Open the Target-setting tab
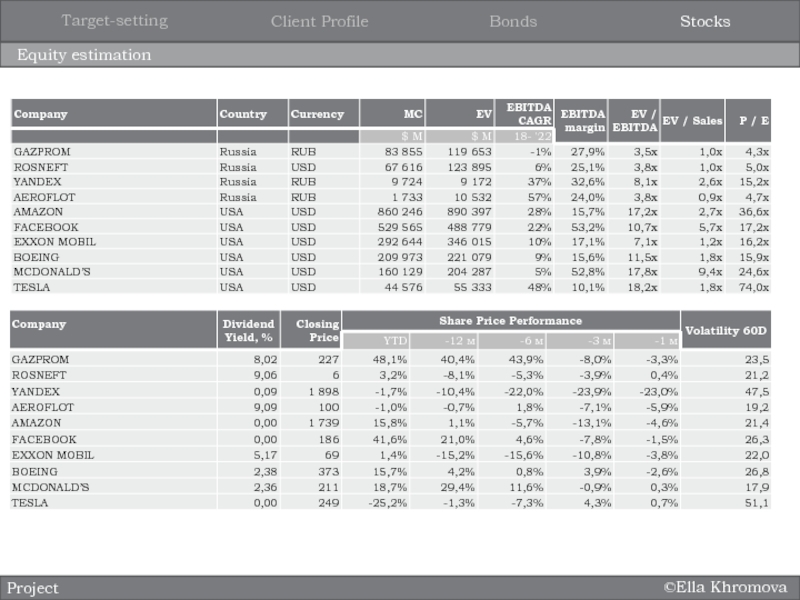 tap(114, 21)
